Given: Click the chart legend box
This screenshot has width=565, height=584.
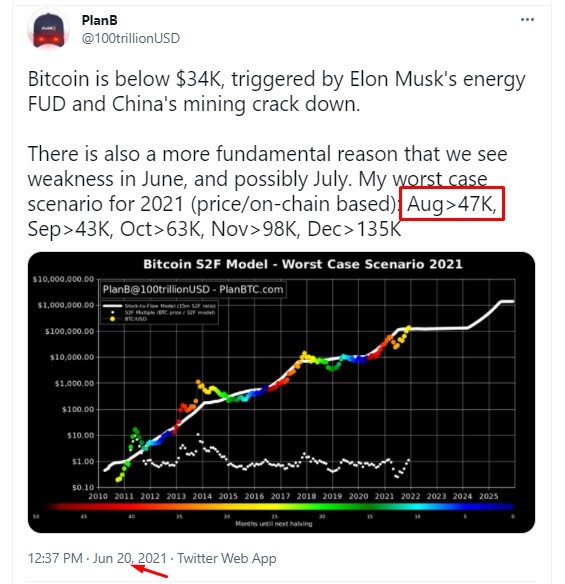Looking at the screenshot, I should coord(160,312).
